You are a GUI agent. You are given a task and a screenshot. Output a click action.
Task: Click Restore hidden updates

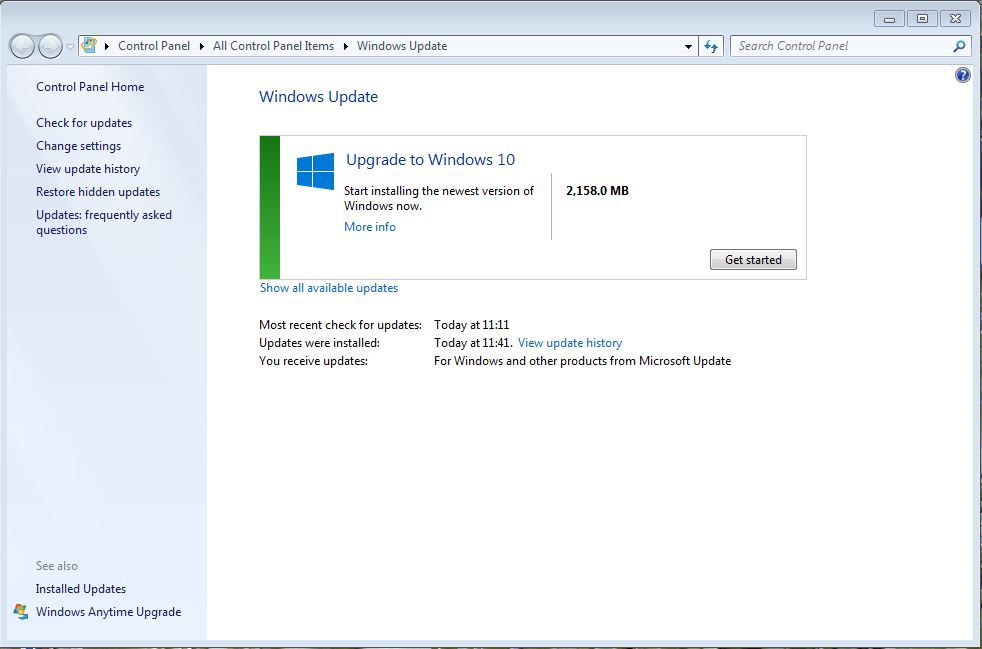click(98, 192)
